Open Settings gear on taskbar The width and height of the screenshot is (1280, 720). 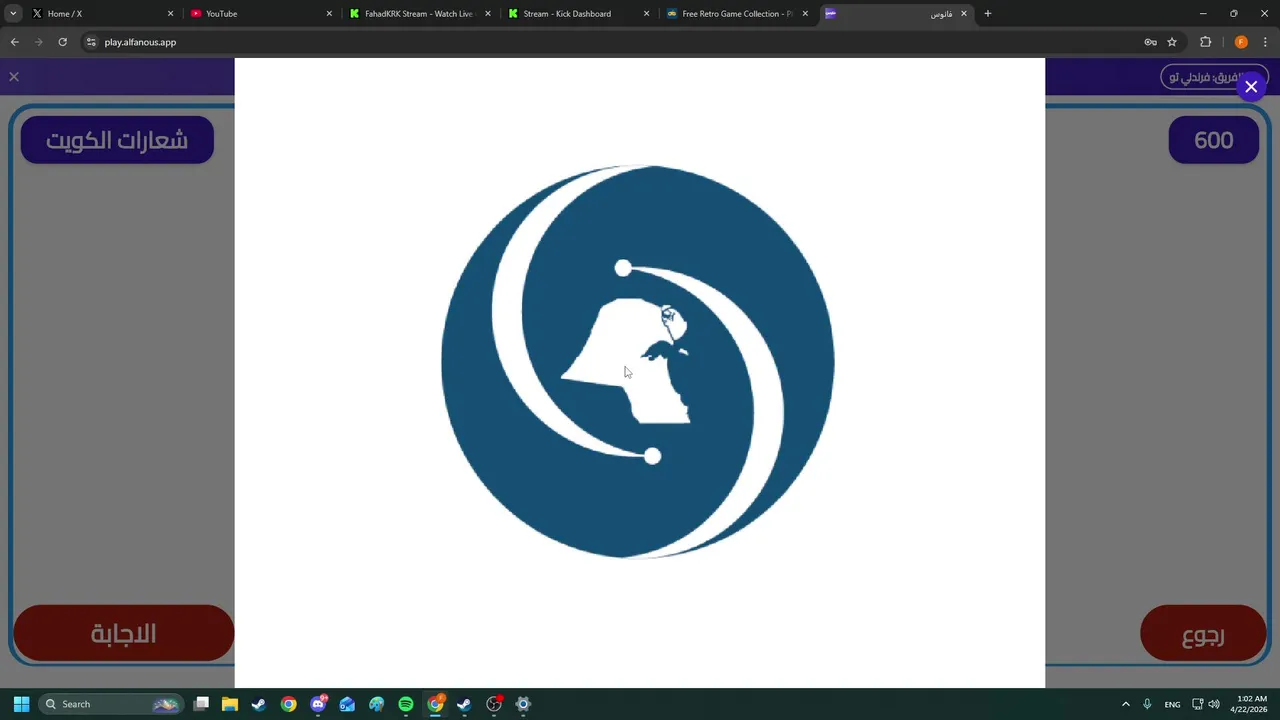coord(522,704)
